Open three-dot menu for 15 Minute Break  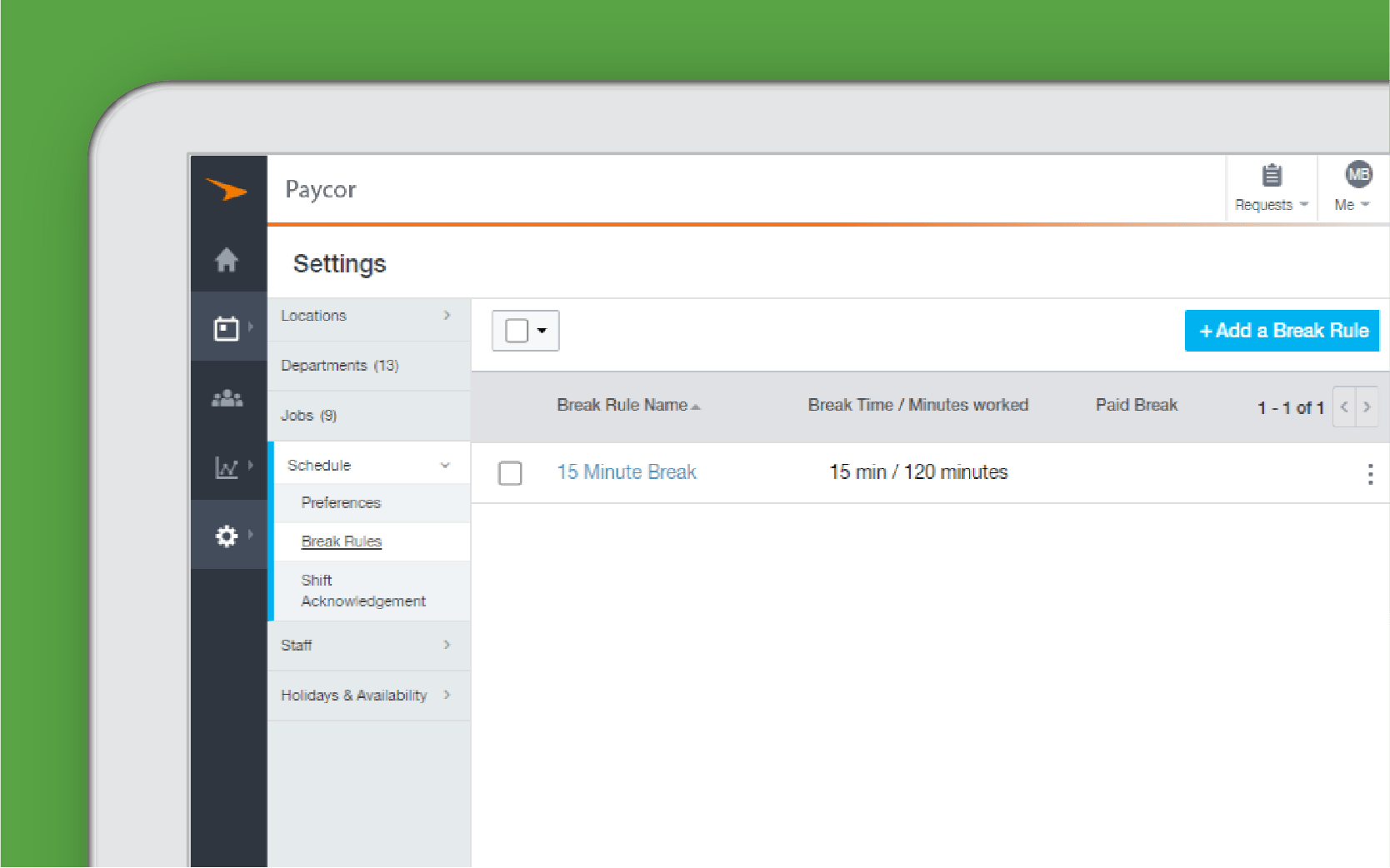pos(1370,474)
